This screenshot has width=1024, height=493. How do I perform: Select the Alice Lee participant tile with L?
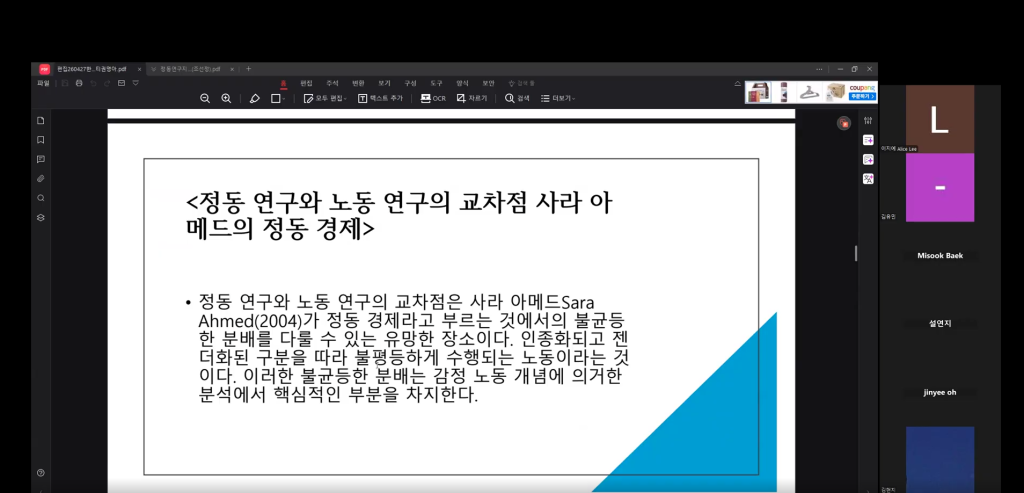coord(939,119)
